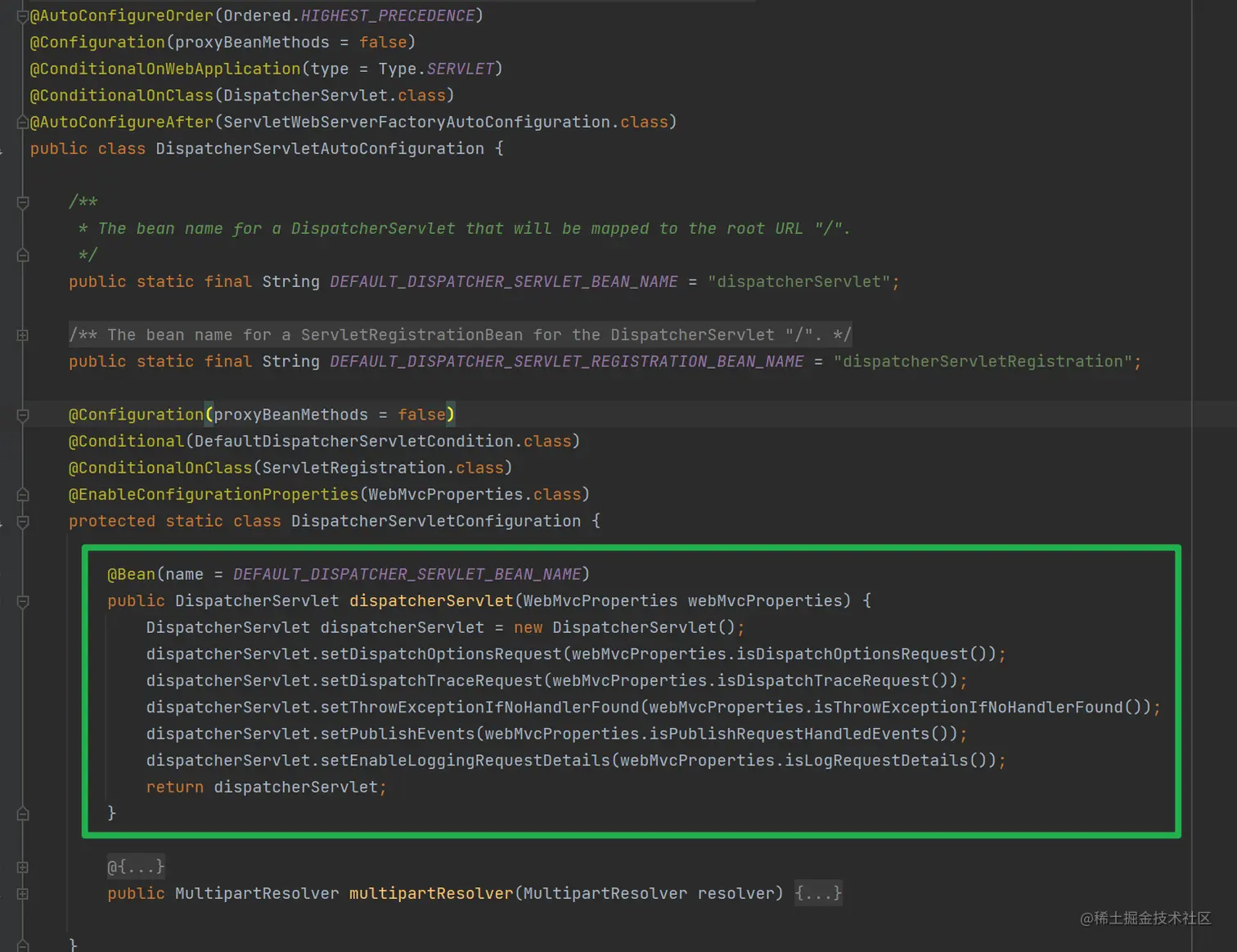Click new DispatcherServlet() constructor call

point(625,627)
